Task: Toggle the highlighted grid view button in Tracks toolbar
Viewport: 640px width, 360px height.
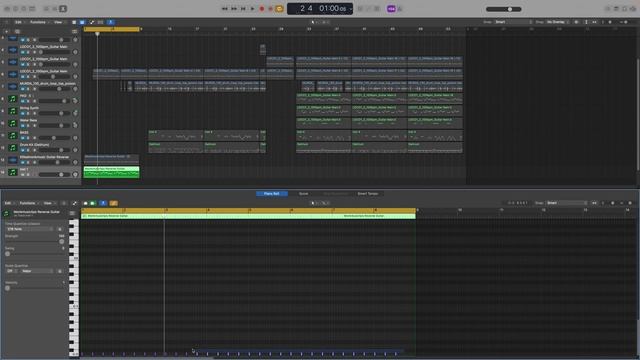Action: click(x=82, y=22)
